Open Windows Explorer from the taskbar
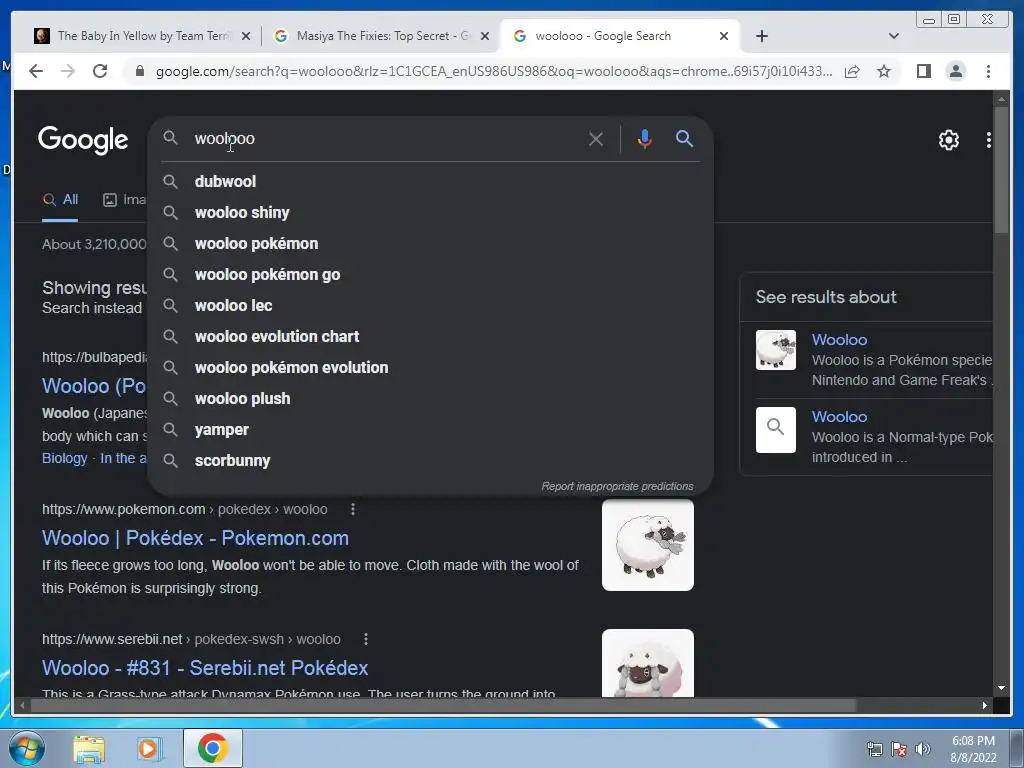The image size is (1024, 768). click(89, 749)
